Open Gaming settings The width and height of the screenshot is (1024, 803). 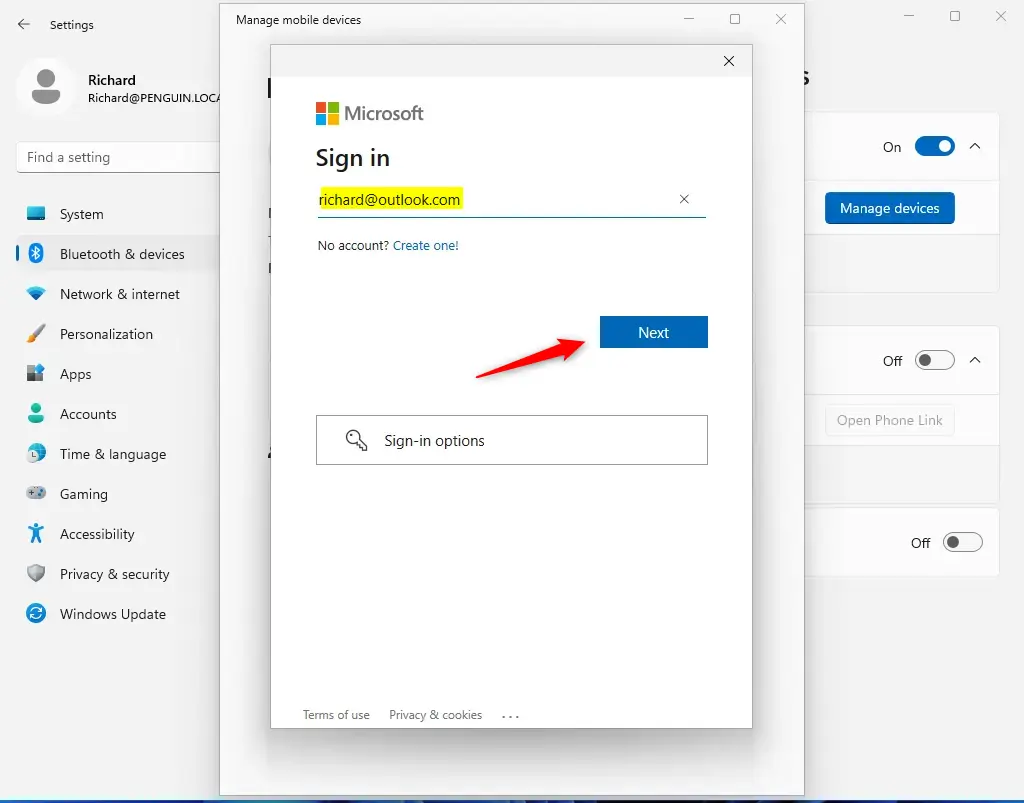[x=118, y=494]
